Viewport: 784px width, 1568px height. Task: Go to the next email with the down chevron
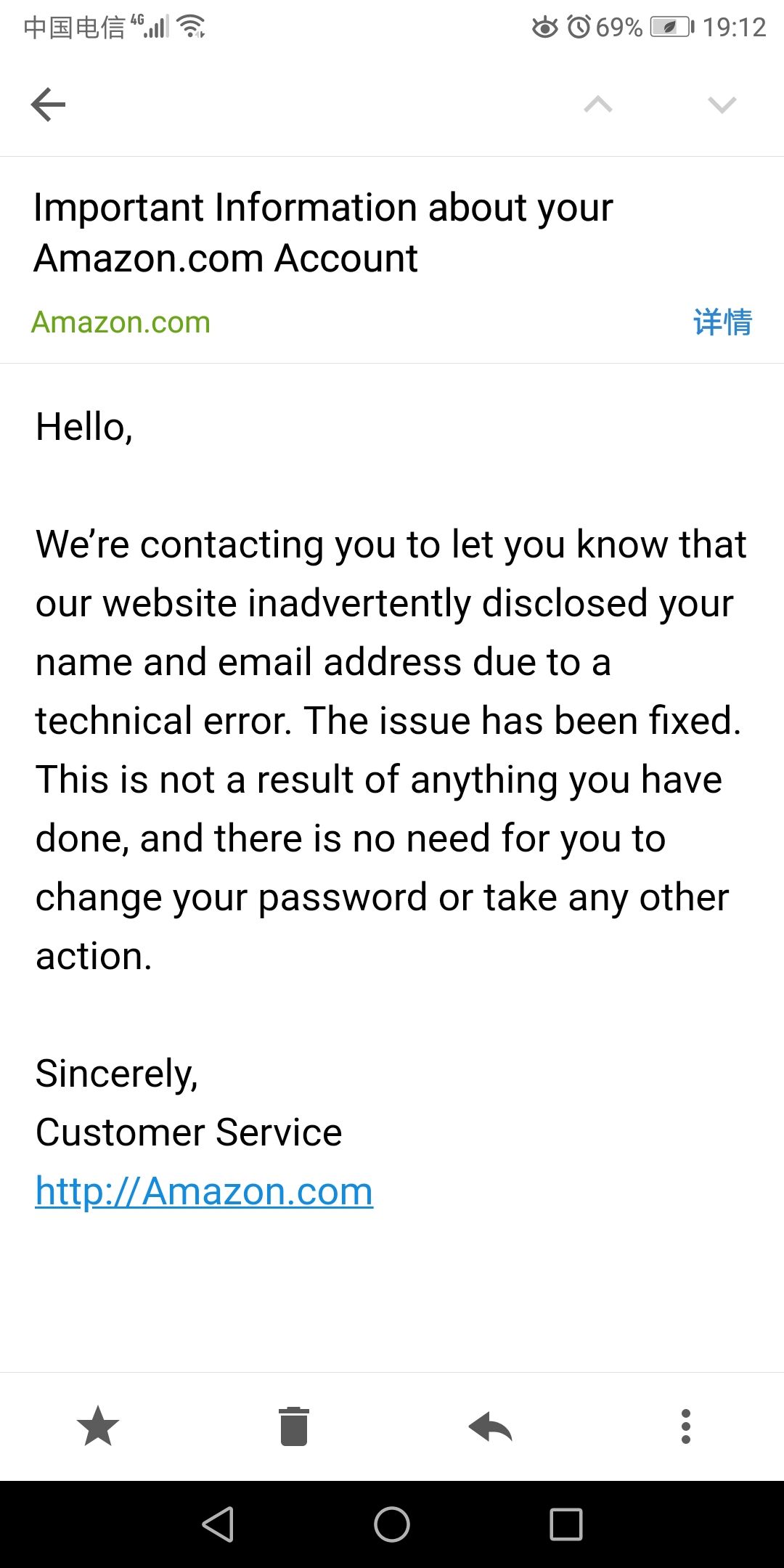tap(722, 105)
